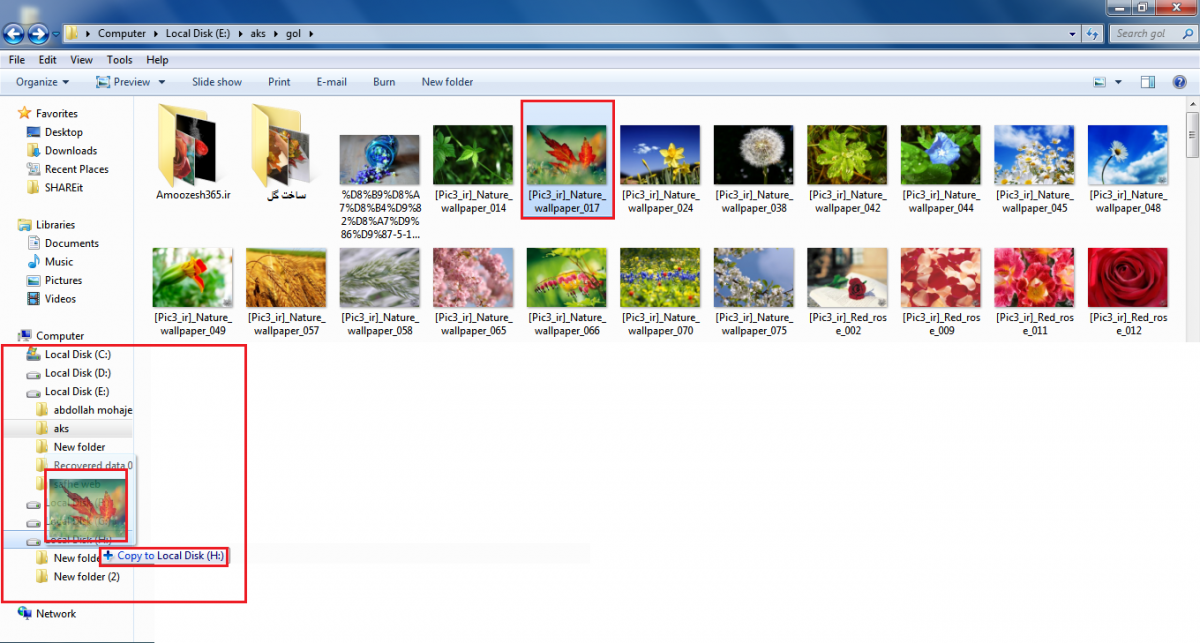1200x643 pixels.
Task: Click the Back navigation arrow button
Action: point(13,34)
